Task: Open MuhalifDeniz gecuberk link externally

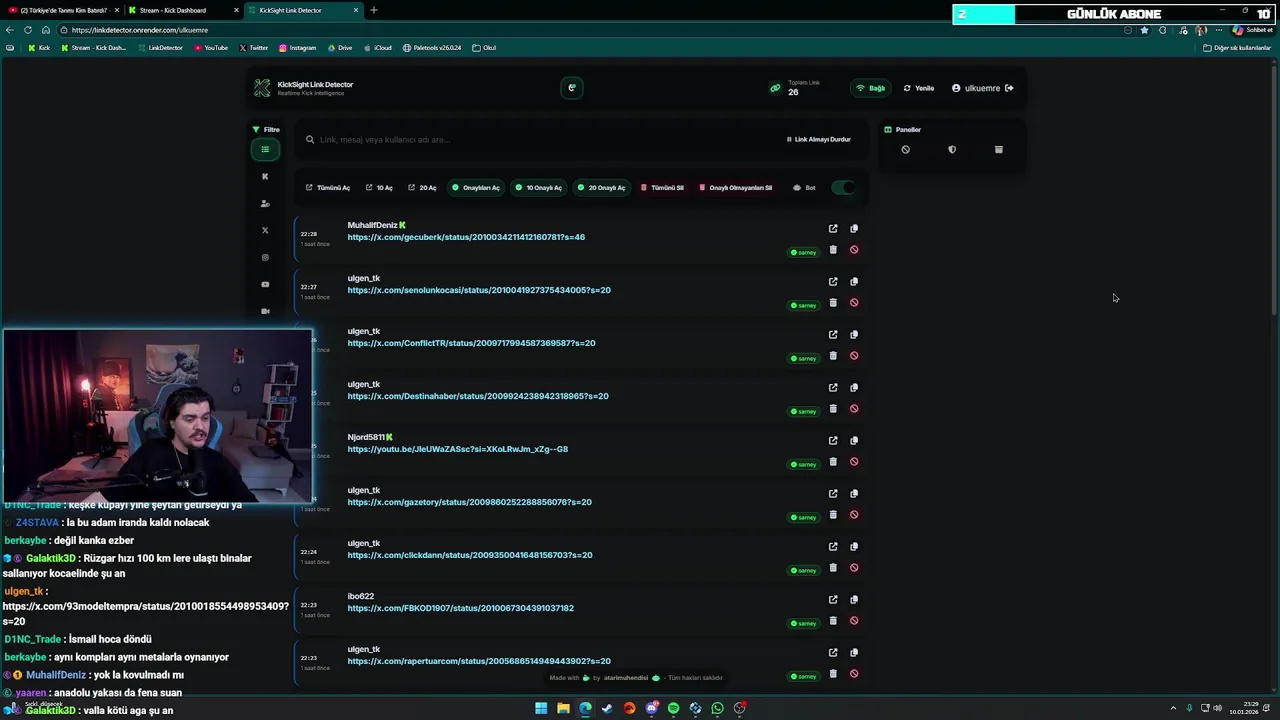Action: click(x=833, y=229)
